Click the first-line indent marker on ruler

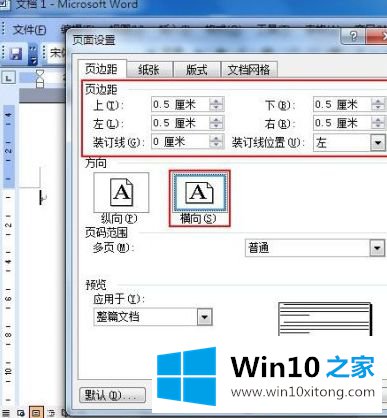pos(40,73)
